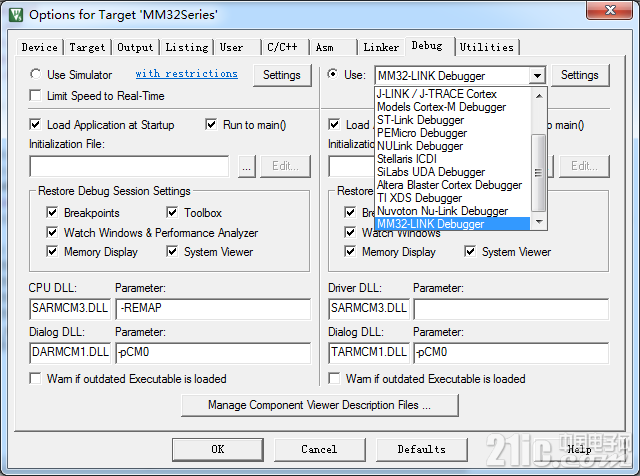This screenshot has height=476, width=640.
Task: Toggle simulator System Viewer checkbox
Action: pos(172,251)
